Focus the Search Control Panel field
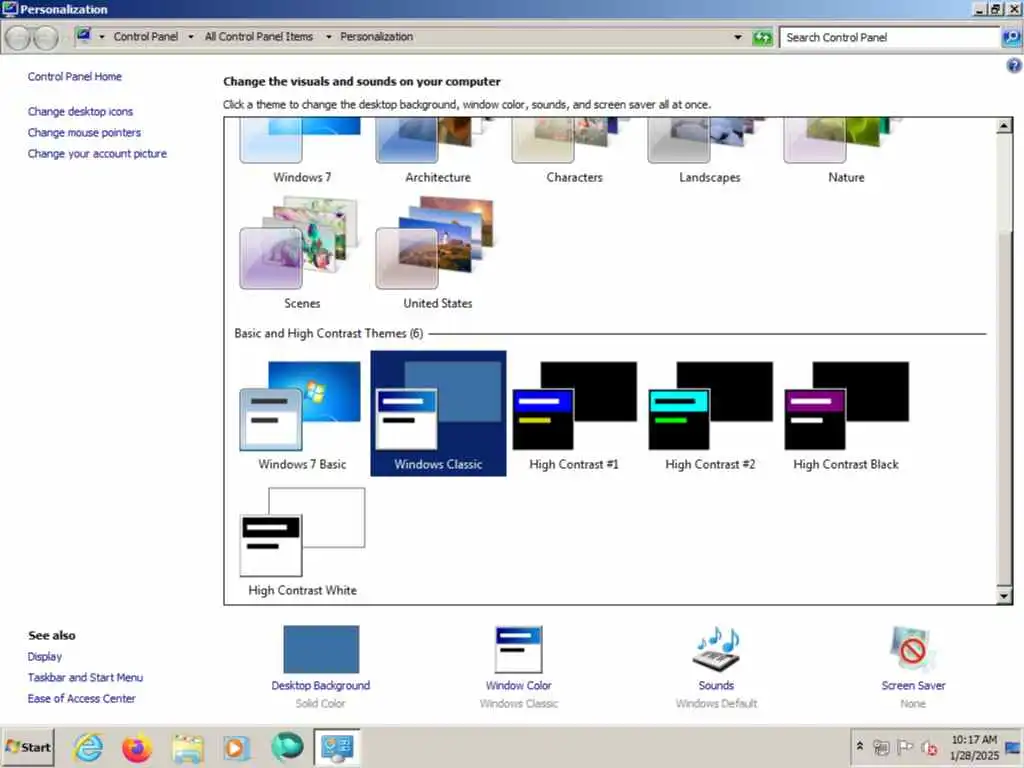 (890, 37)
